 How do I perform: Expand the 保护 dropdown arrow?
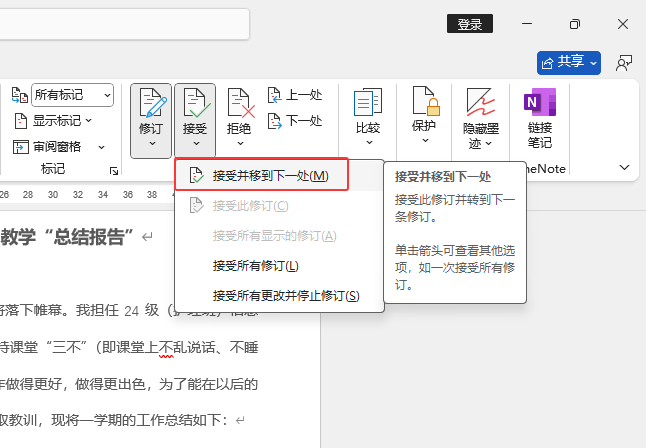click(x=425, y=141)
